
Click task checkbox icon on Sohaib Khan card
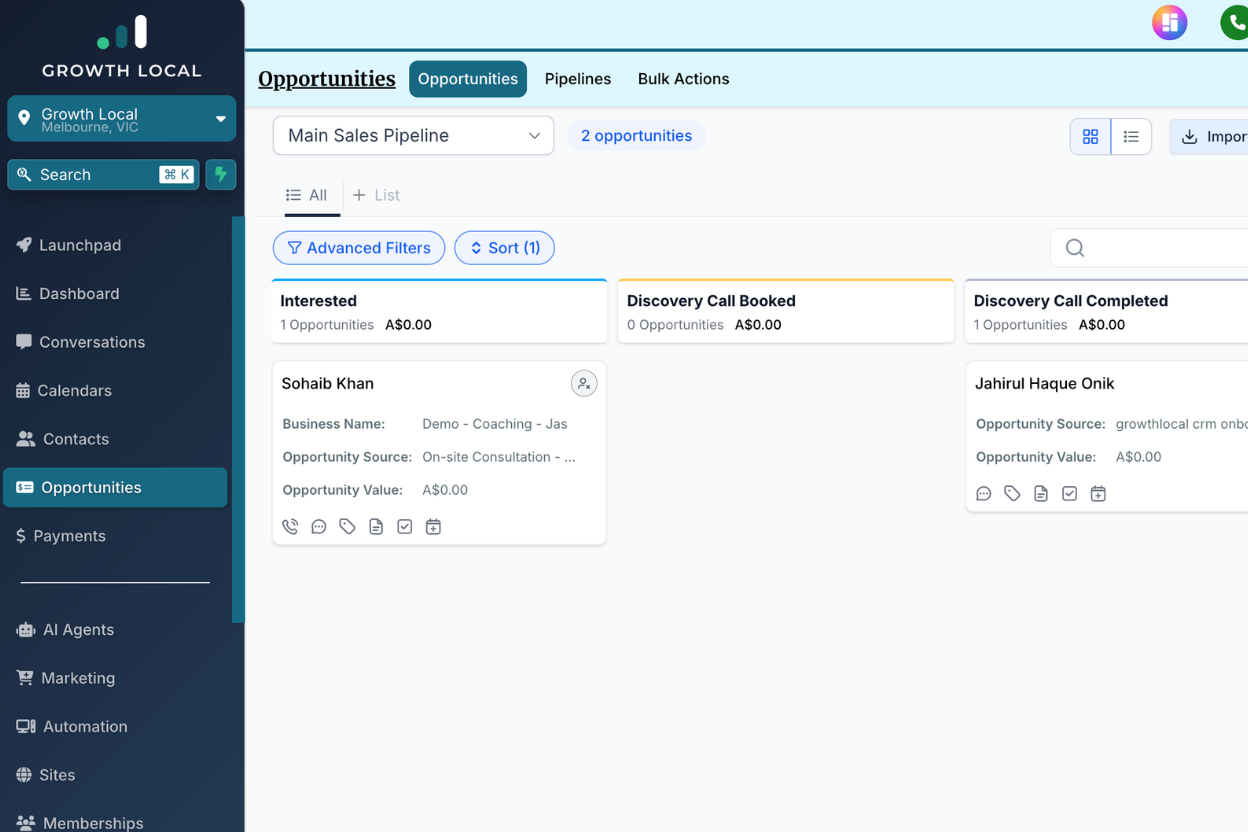[x=405, y=527]
